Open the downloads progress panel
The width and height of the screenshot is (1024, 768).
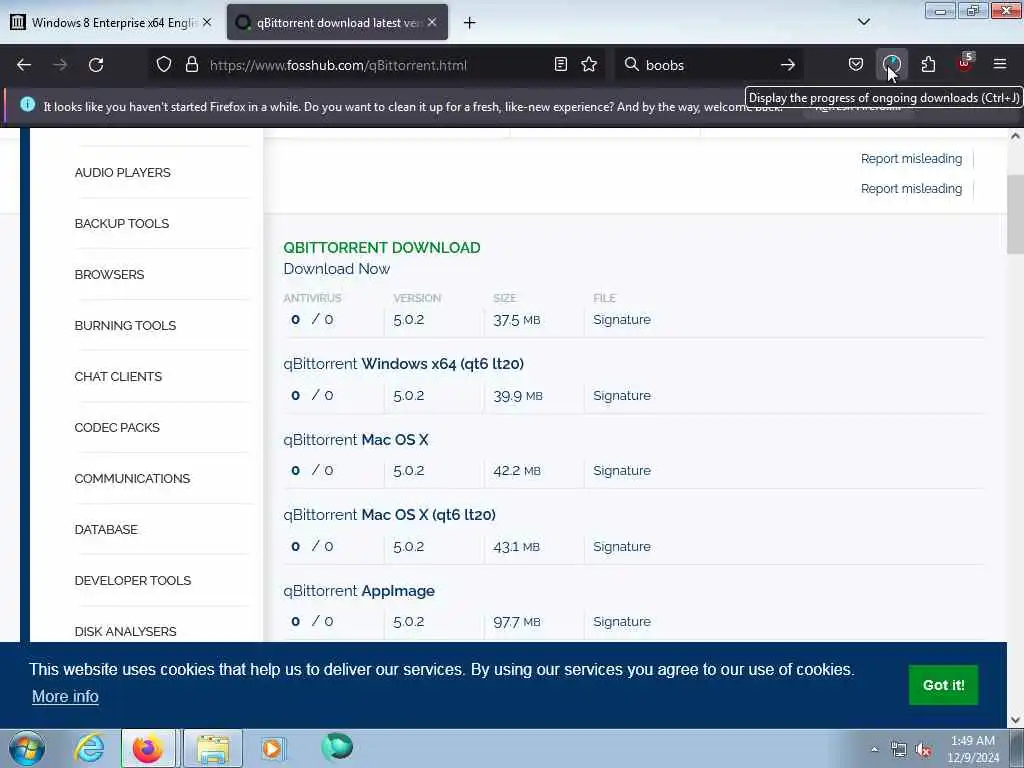891,65
